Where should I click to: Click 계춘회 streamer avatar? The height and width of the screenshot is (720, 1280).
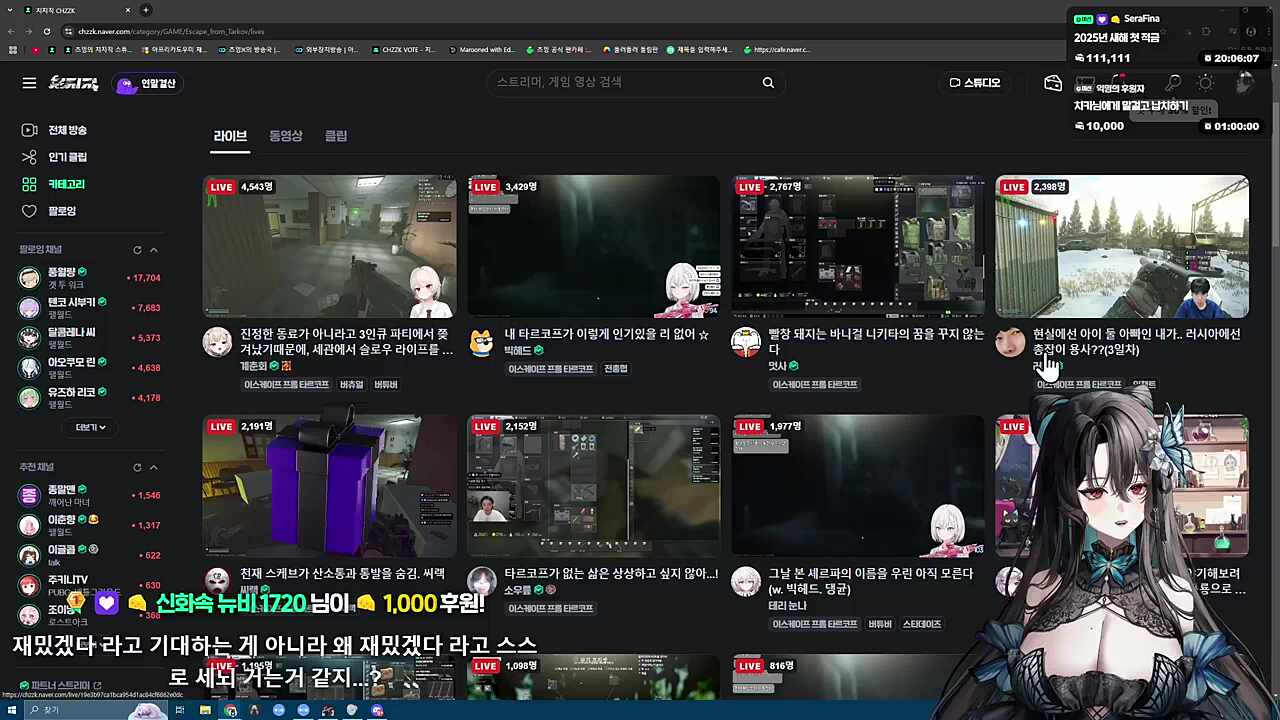217,342
